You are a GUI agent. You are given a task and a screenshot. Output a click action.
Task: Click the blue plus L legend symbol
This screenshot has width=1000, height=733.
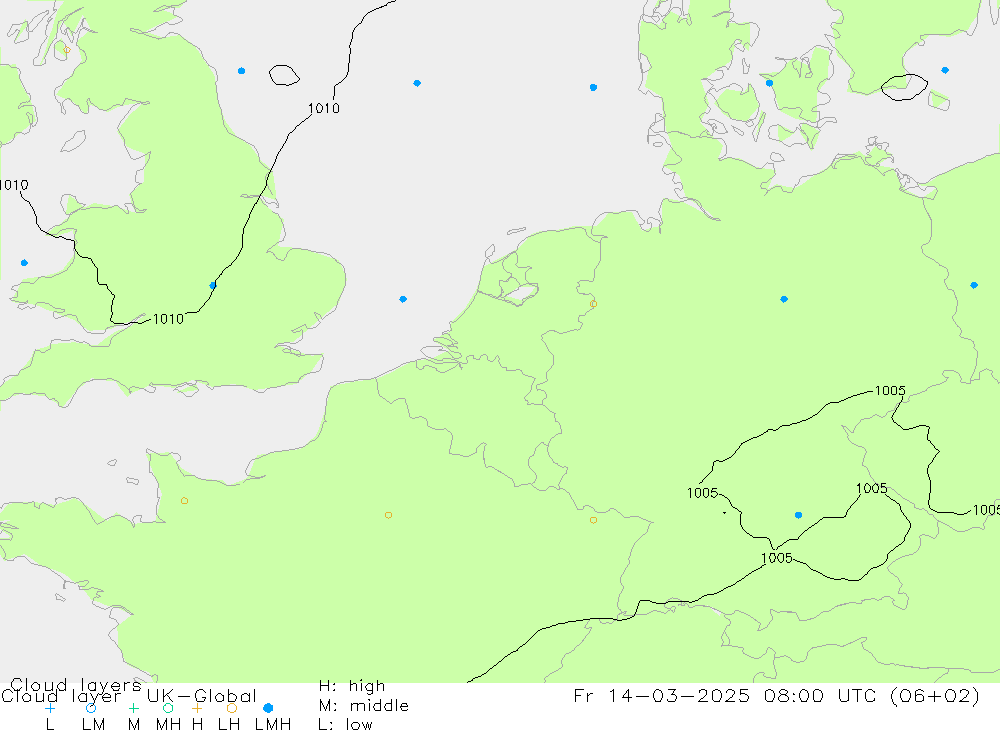50,708
